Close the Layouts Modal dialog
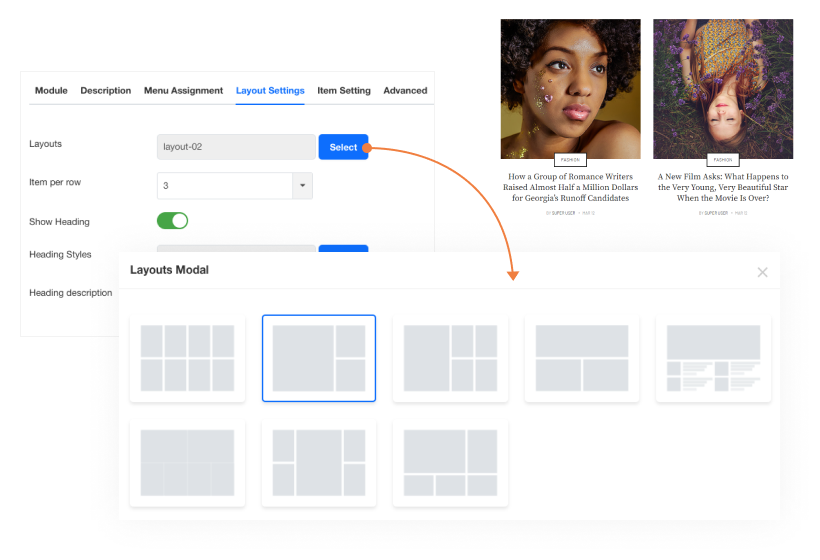820x560 pixels. pyautogui.click(x=762, y=272)
